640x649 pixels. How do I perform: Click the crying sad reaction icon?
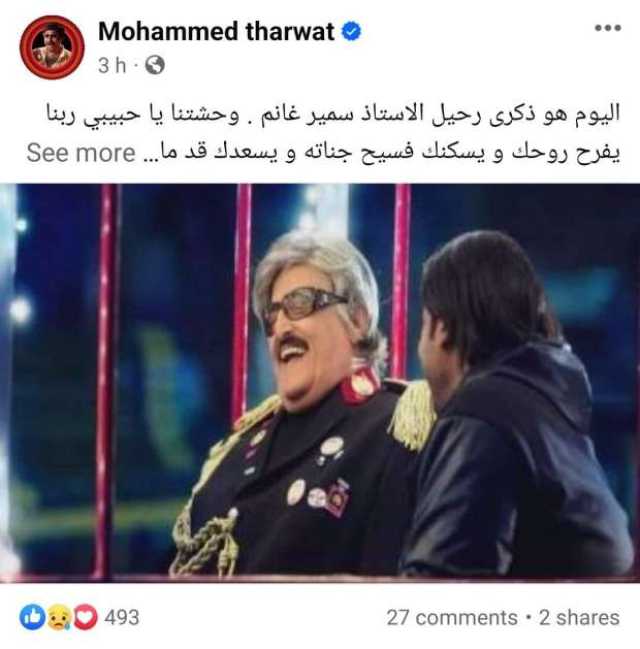(59, 617)
